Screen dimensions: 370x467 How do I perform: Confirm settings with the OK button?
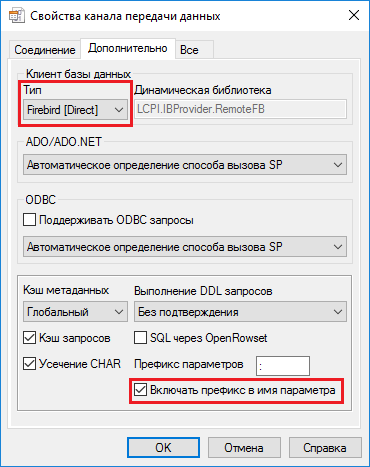tap(163, 448)
